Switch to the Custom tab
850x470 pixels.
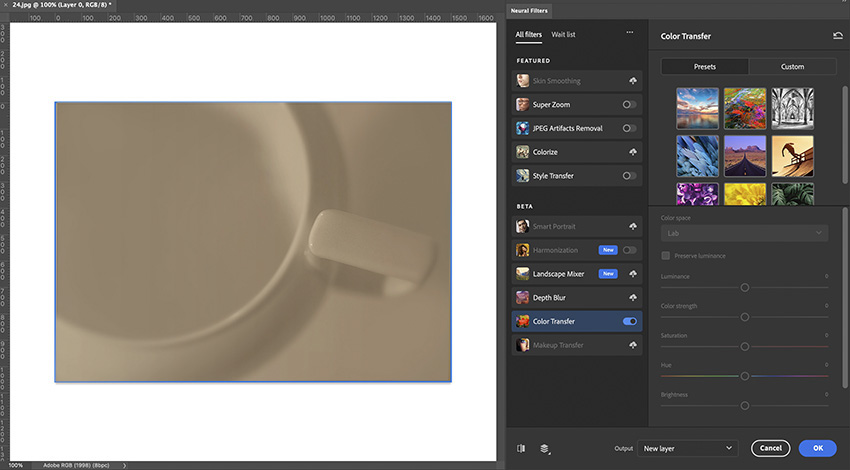(792, 67)
